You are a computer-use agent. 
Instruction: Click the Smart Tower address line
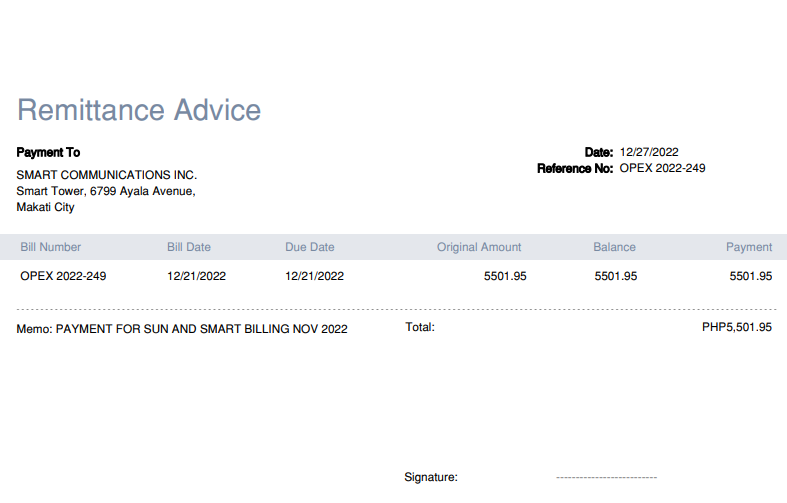pos(106,191)
